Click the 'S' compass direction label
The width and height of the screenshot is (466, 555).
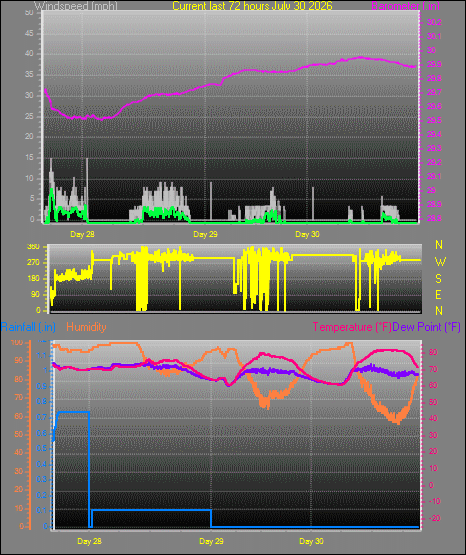click(x=438, y=279)
